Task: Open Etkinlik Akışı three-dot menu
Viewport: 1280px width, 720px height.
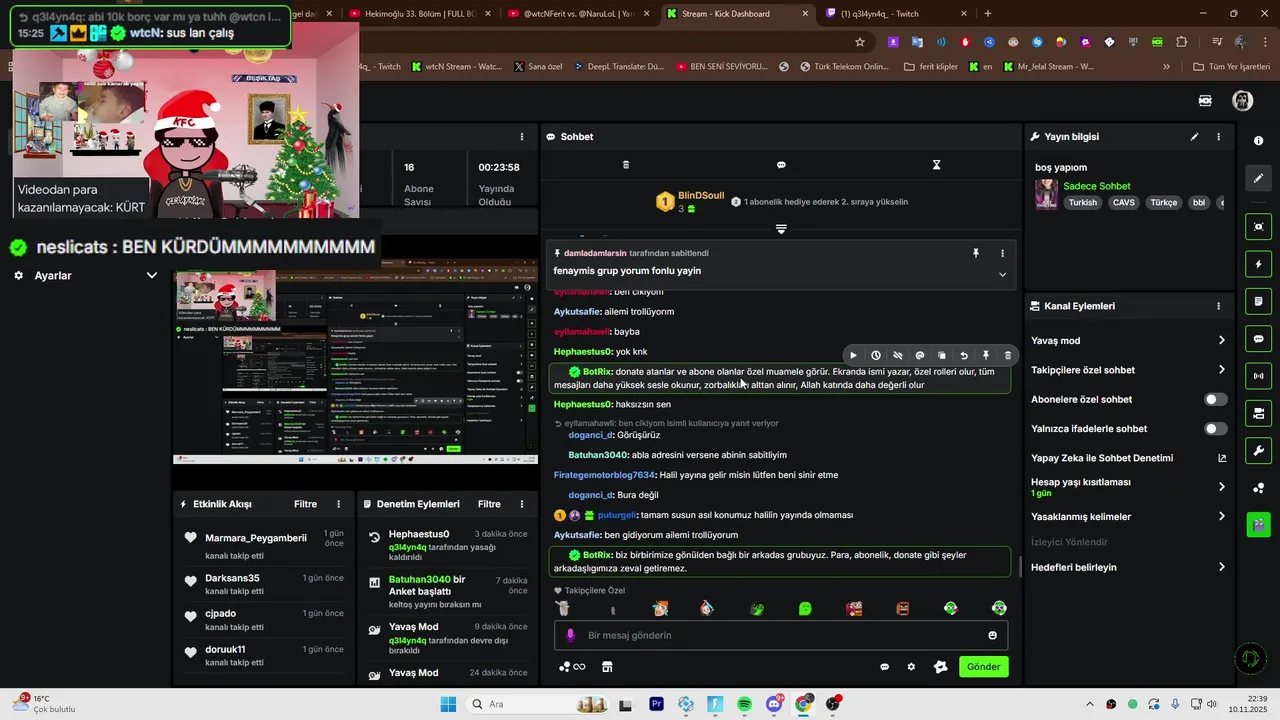Action: click(x=338, y=504)
